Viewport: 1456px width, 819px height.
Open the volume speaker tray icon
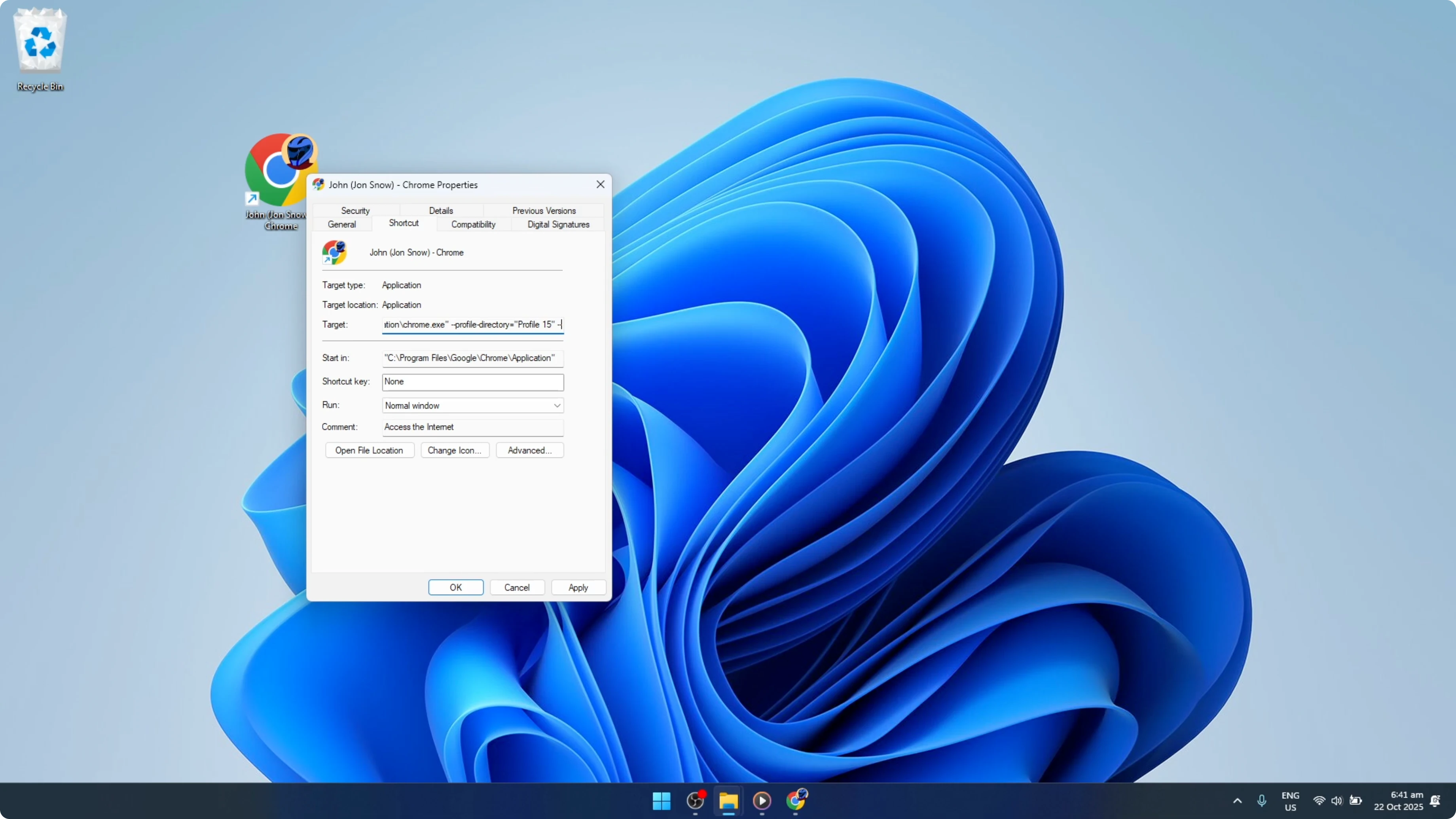click(x=1337, y=801)
